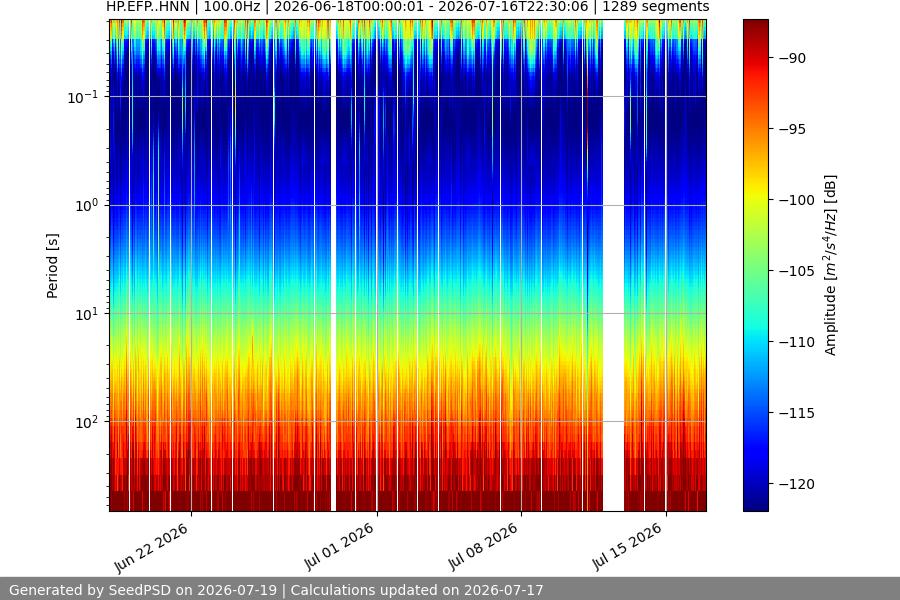The image size is (900, 600).
Task: Click the 'Jul 08 2026' x-axis label
Action: pos(483,547)
